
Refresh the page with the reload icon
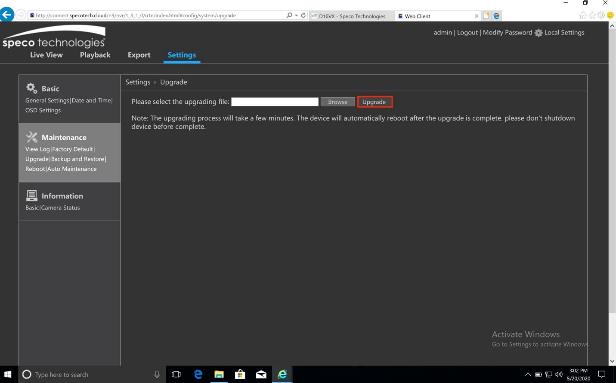(x=303, y=15)
